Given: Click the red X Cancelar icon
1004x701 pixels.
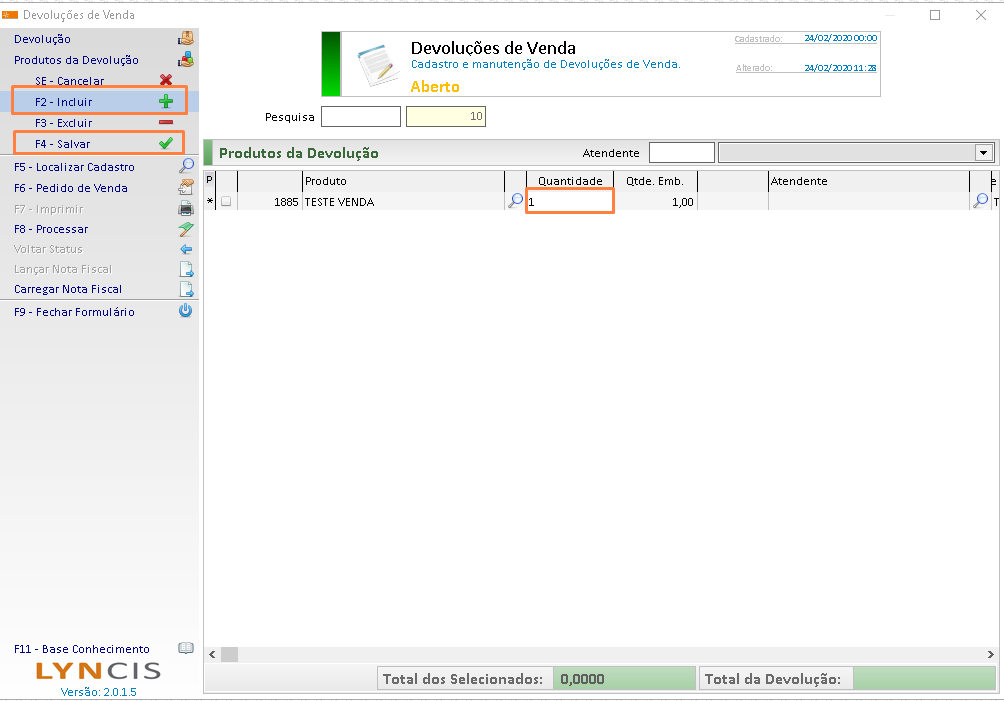Looking at the screenshot, I should 166,81.
